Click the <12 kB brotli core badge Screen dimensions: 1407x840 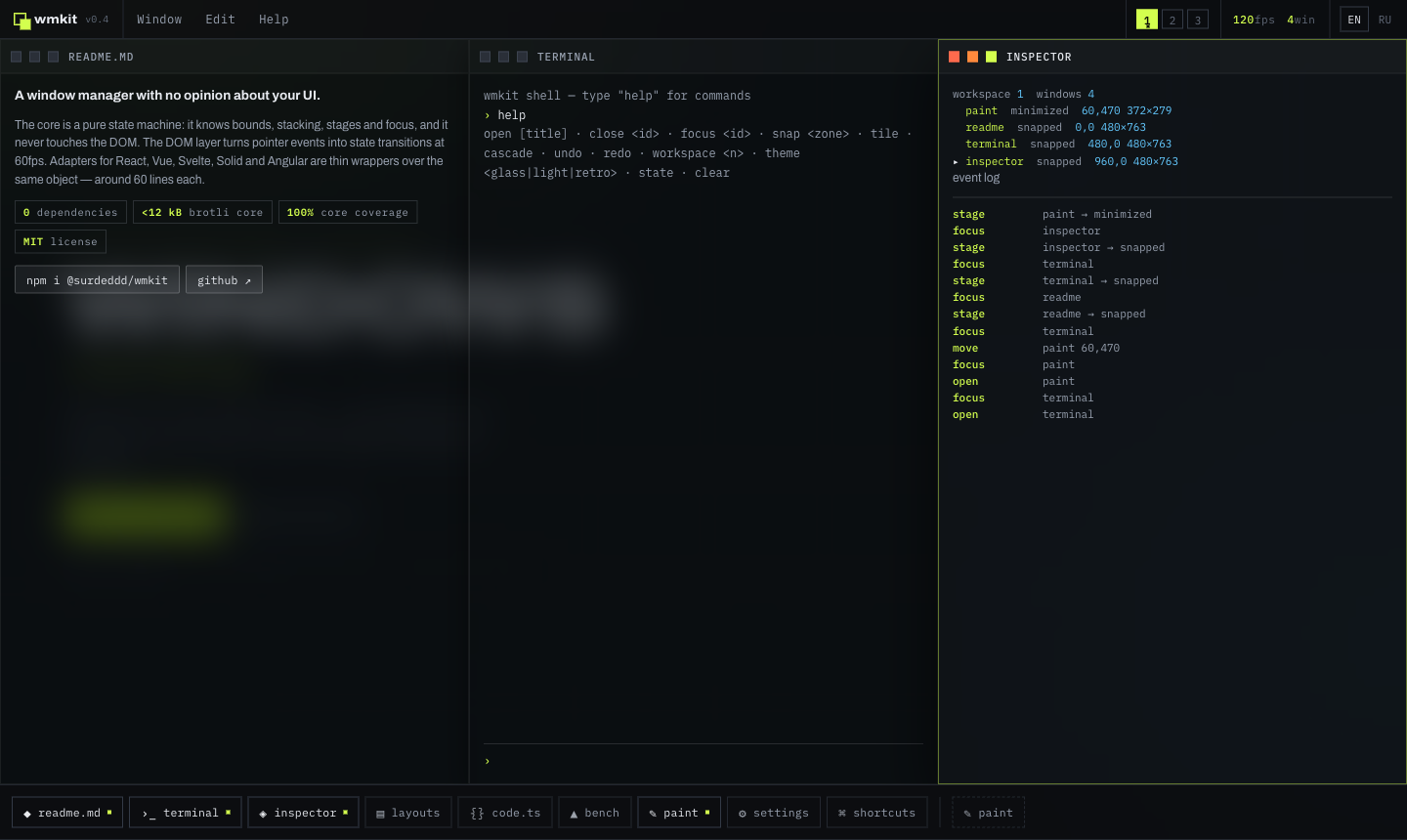tap(202, 212)
